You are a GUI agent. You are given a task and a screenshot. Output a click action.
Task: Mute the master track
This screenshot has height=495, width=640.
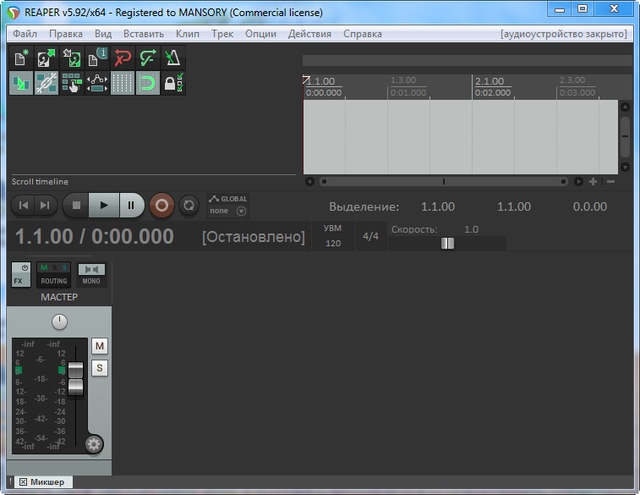click(99, 346)
